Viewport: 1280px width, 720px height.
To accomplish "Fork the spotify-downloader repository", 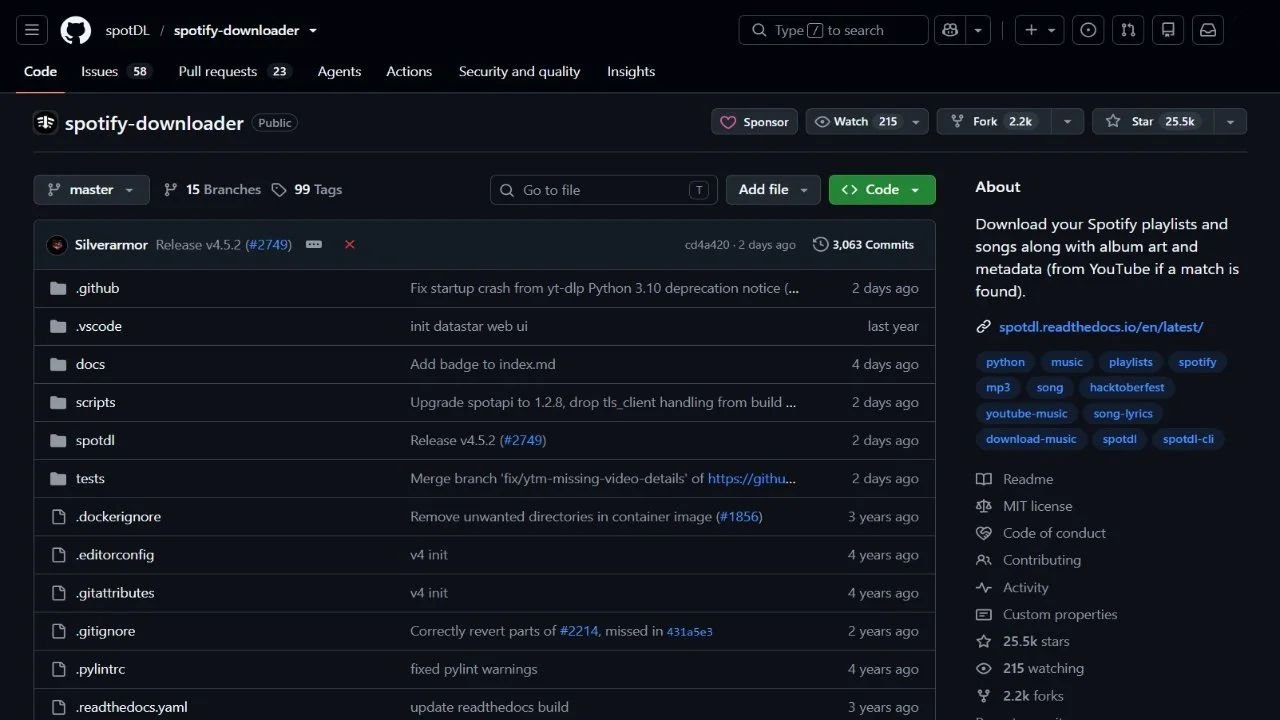I will tap(993, 122).
